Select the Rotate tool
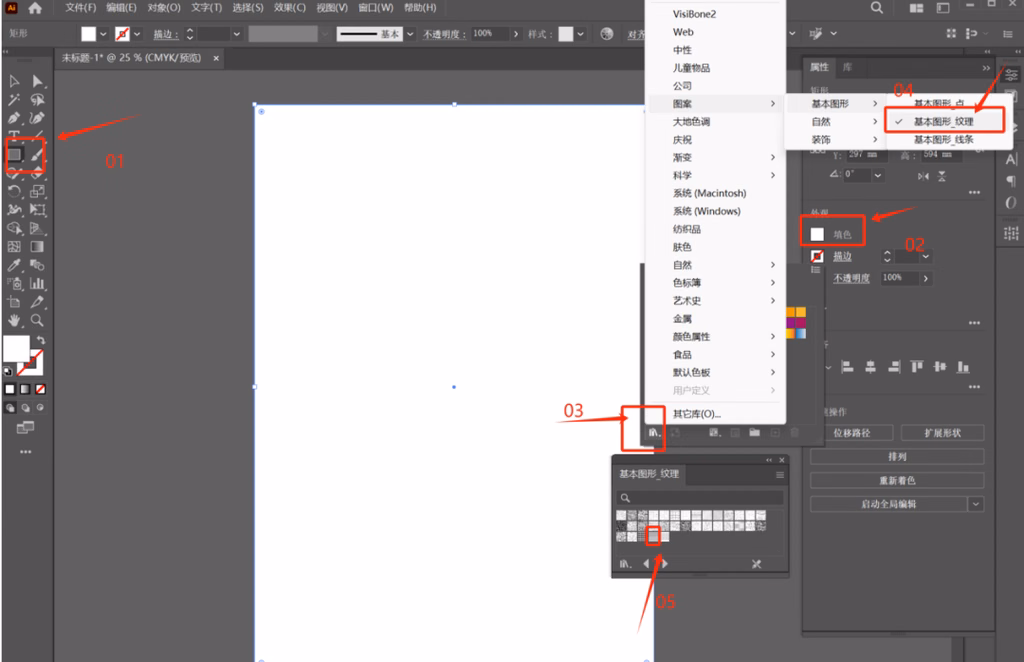Screen dimensions: 1024x662 [14, 191]
